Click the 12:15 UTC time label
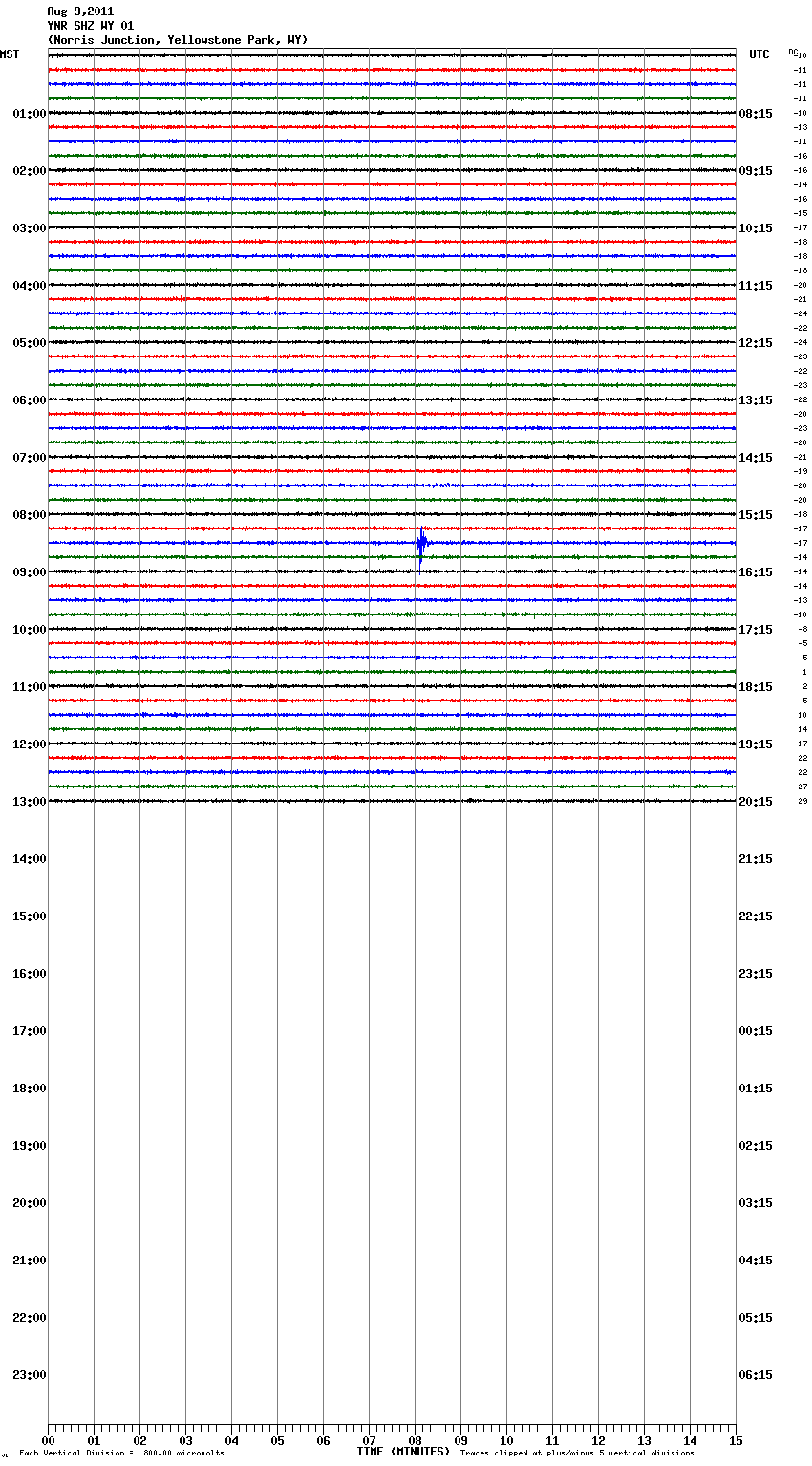Viewport: 812px width, 1466px height. click(756, 343)
